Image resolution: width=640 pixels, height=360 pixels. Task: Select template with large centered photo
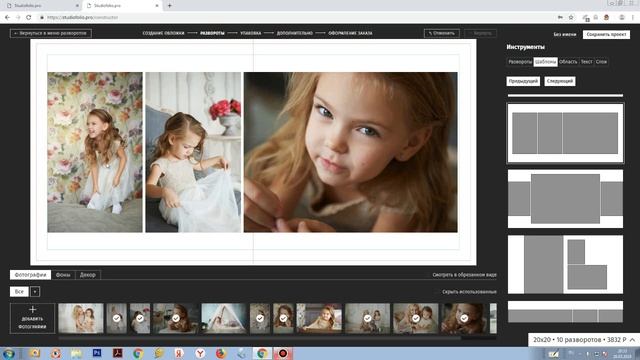pos(565,199)
